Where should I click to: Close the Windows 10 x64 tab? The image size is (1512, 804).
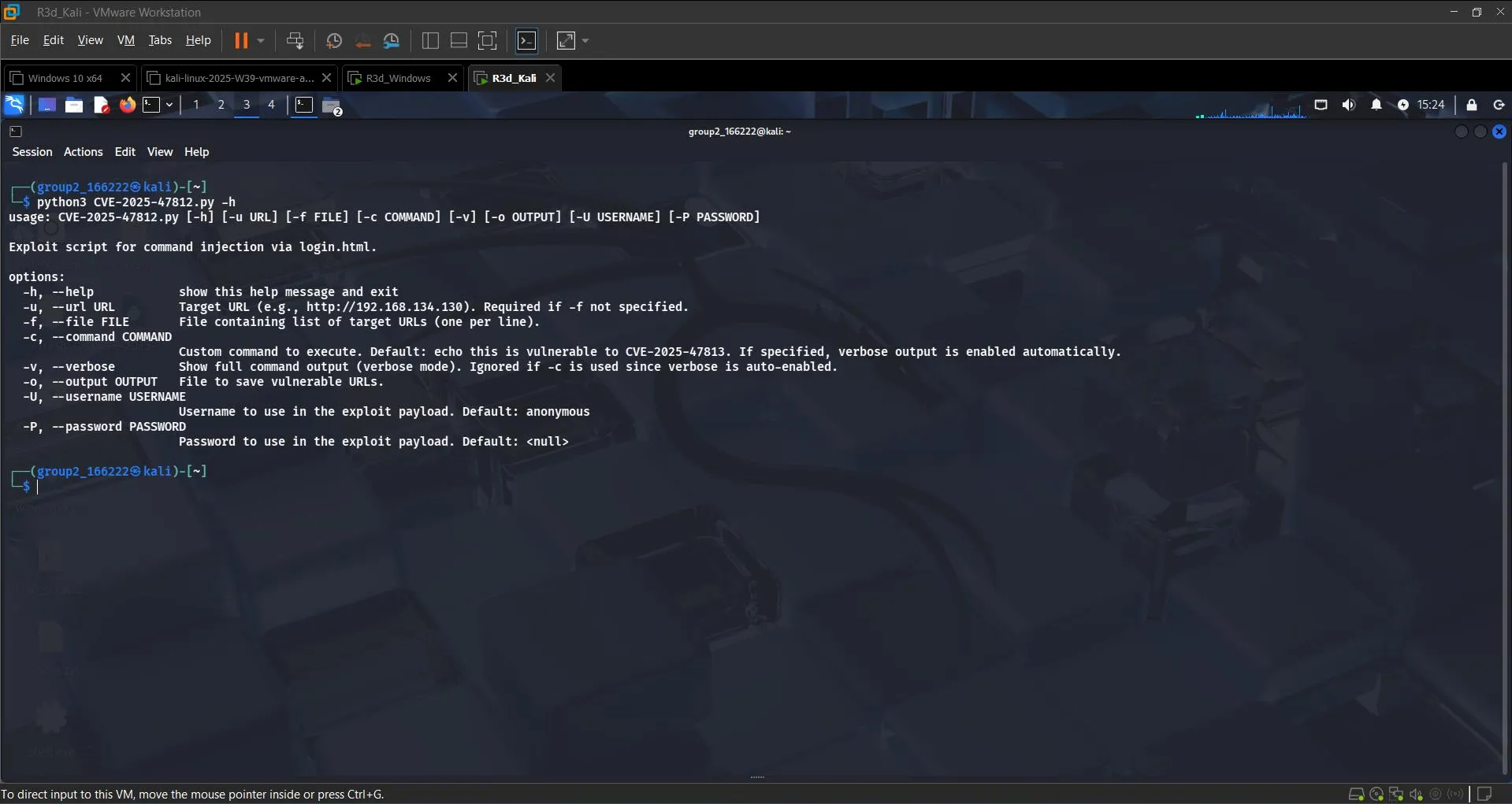pos(125,78)
